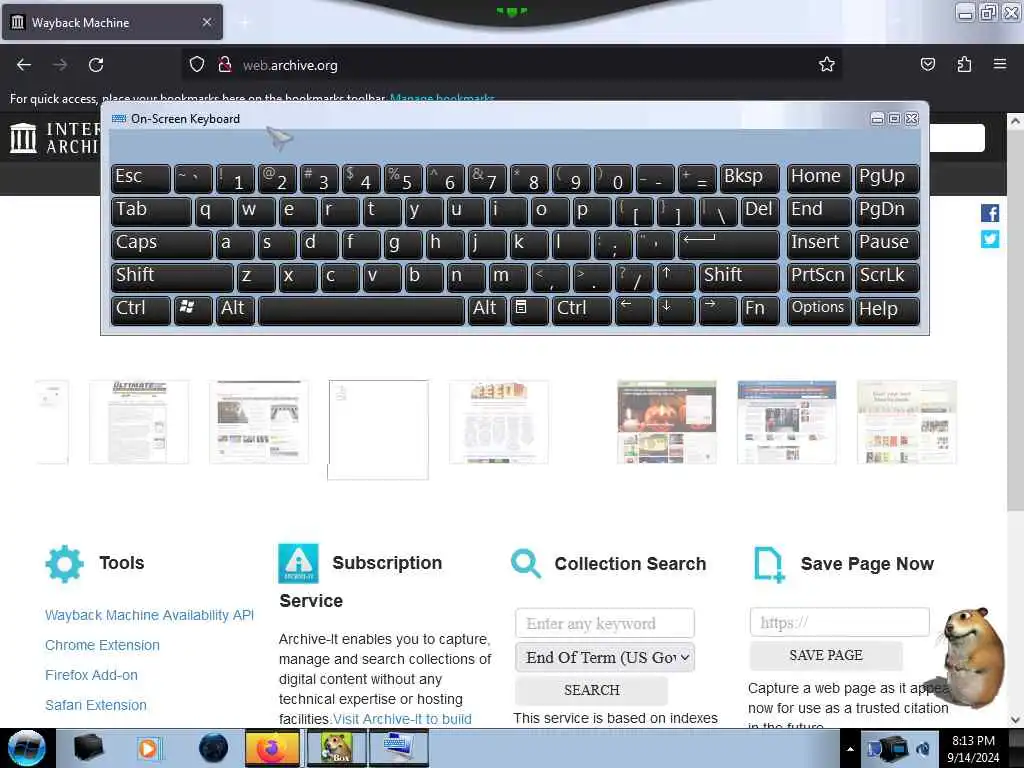Click the left arrow key on keyboard
This screenshot has width=1024, height=768.
coord(633,310)
